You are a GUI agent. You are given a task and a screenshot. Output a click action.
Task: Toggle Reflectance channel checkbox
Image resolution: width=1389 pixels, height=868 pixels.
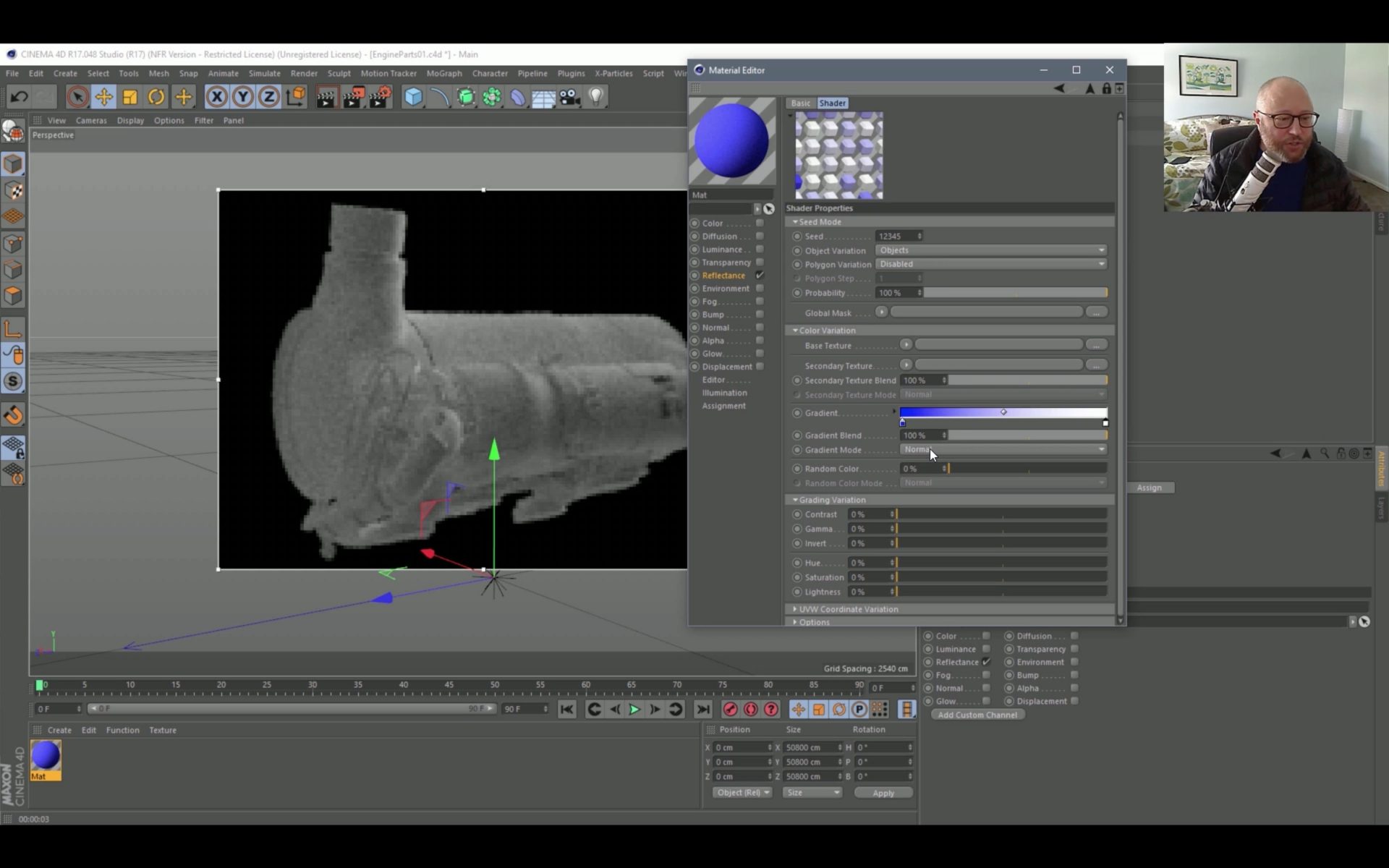[760, 275]
